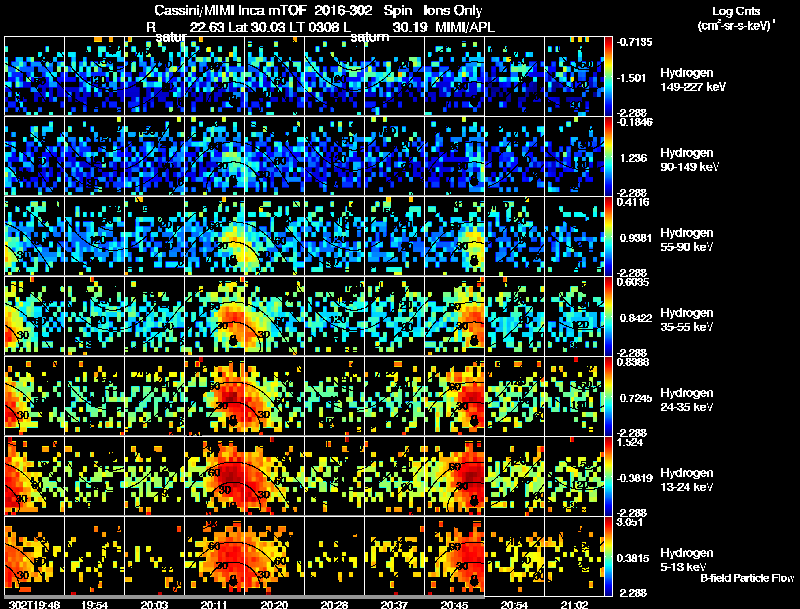Select the 19:54 time label

pos(94,604)
